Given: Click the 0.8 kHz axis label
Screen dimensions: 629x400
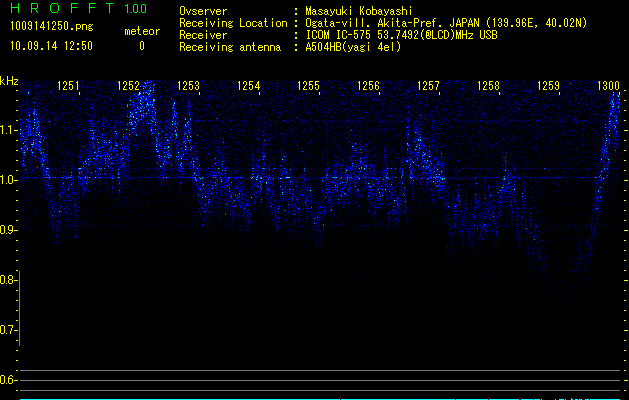Looking at the screenshot, I should pyautogui.click(x=9, y=280).
